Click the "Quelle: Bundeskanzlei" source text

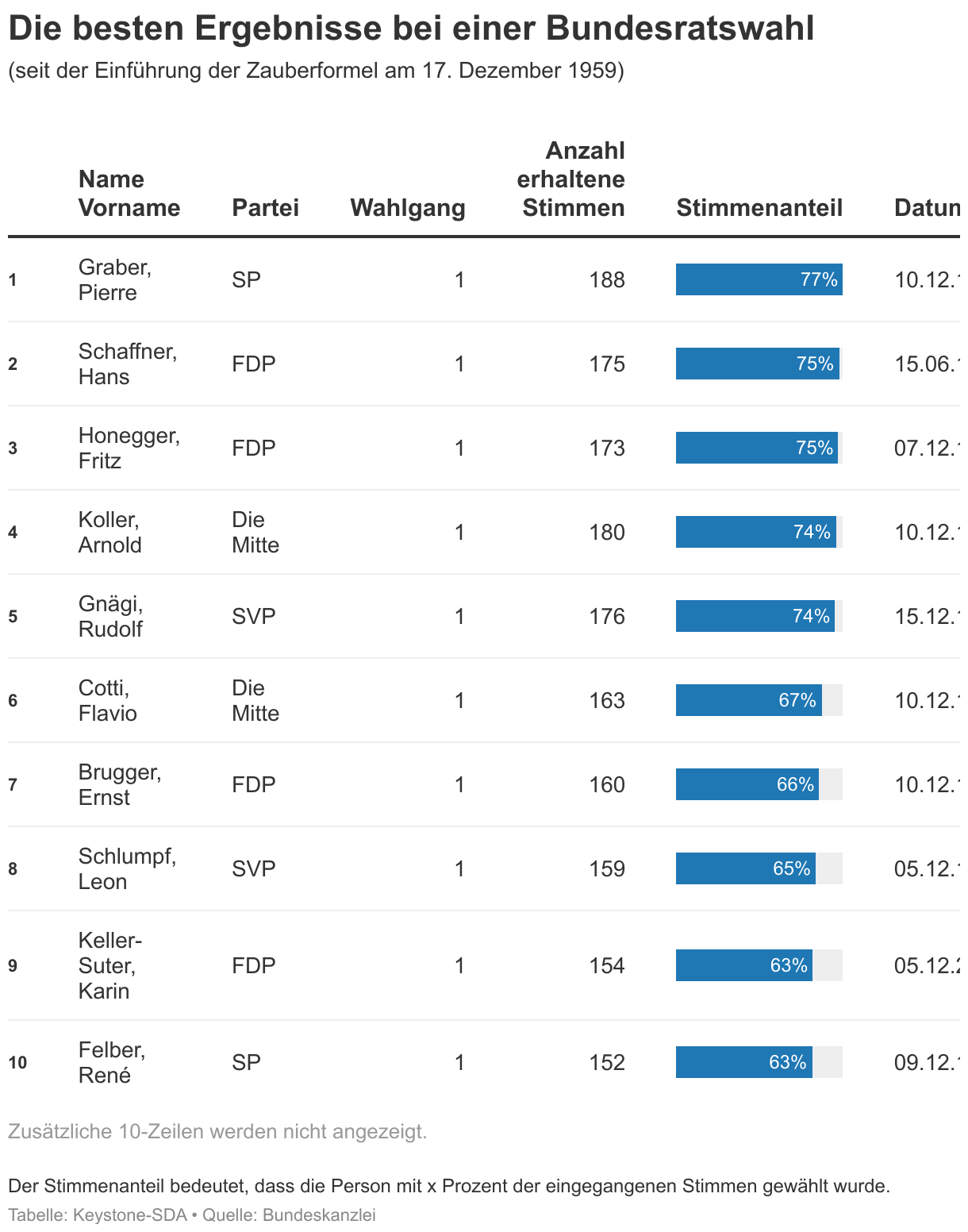289,1215
